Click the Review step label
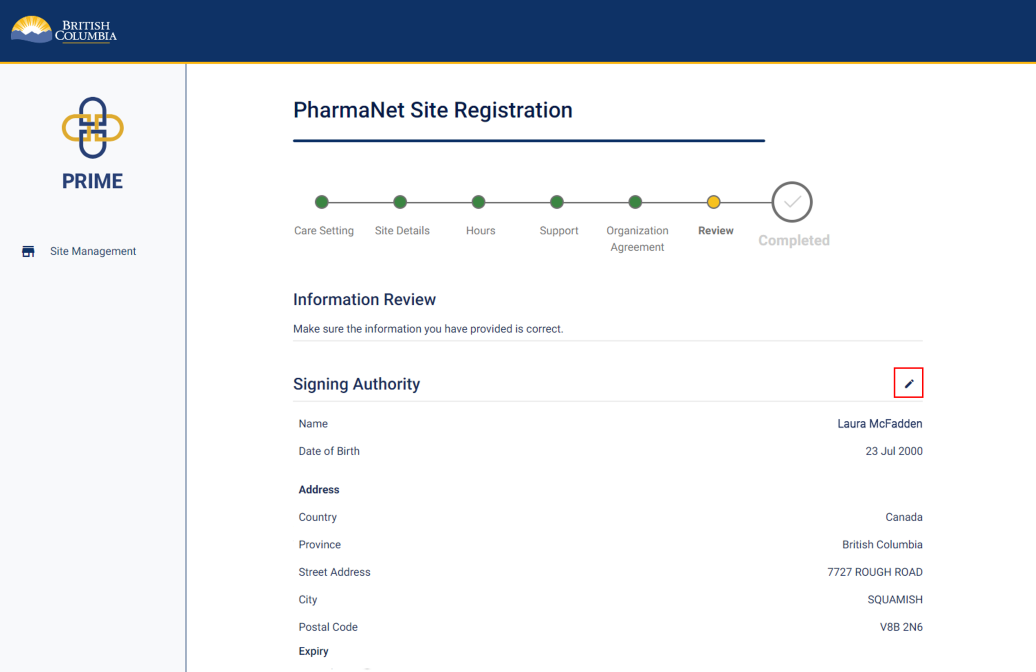The image size is (1036, 672). [x=715, y=230]
